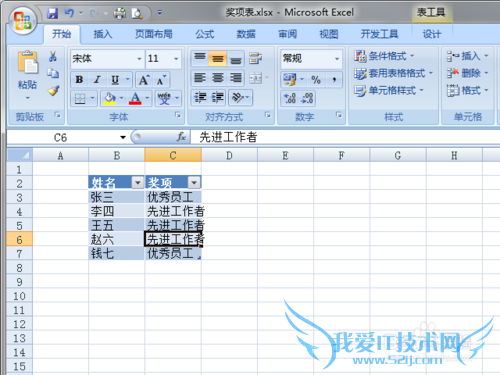Click 插入 cells button
Image resolution: width=500 pixels, height=375 pixels.
[x=467, y=56]
